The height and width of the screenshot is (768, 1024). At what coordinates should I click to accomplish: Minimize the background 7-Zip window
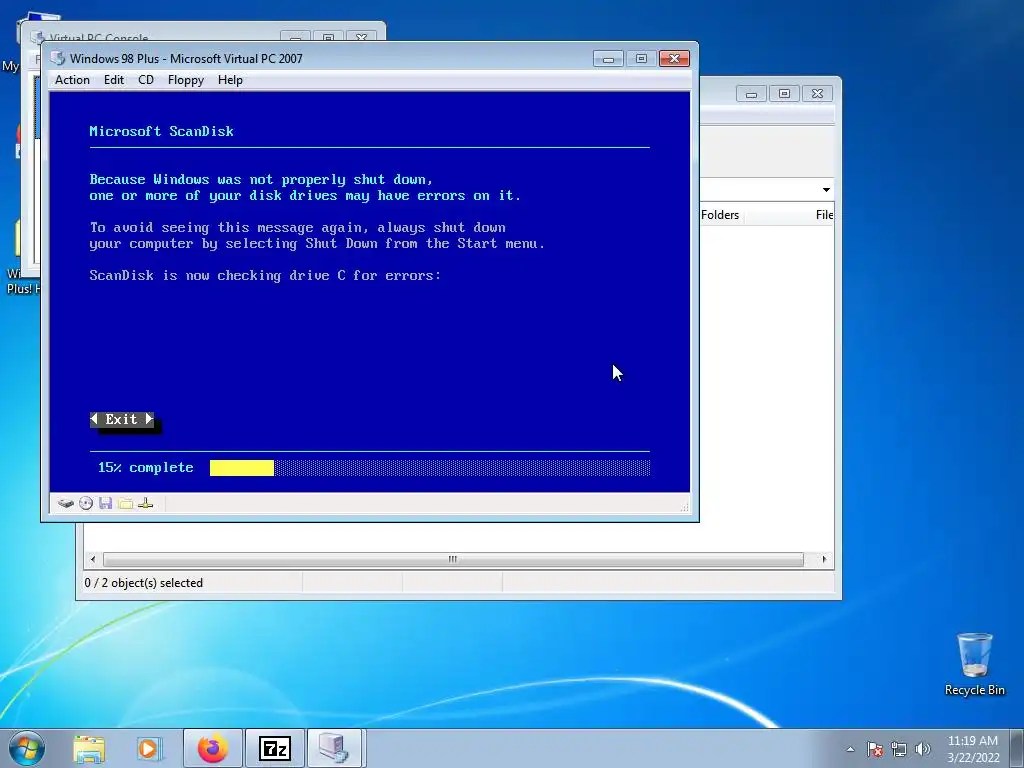pos(751,94)
